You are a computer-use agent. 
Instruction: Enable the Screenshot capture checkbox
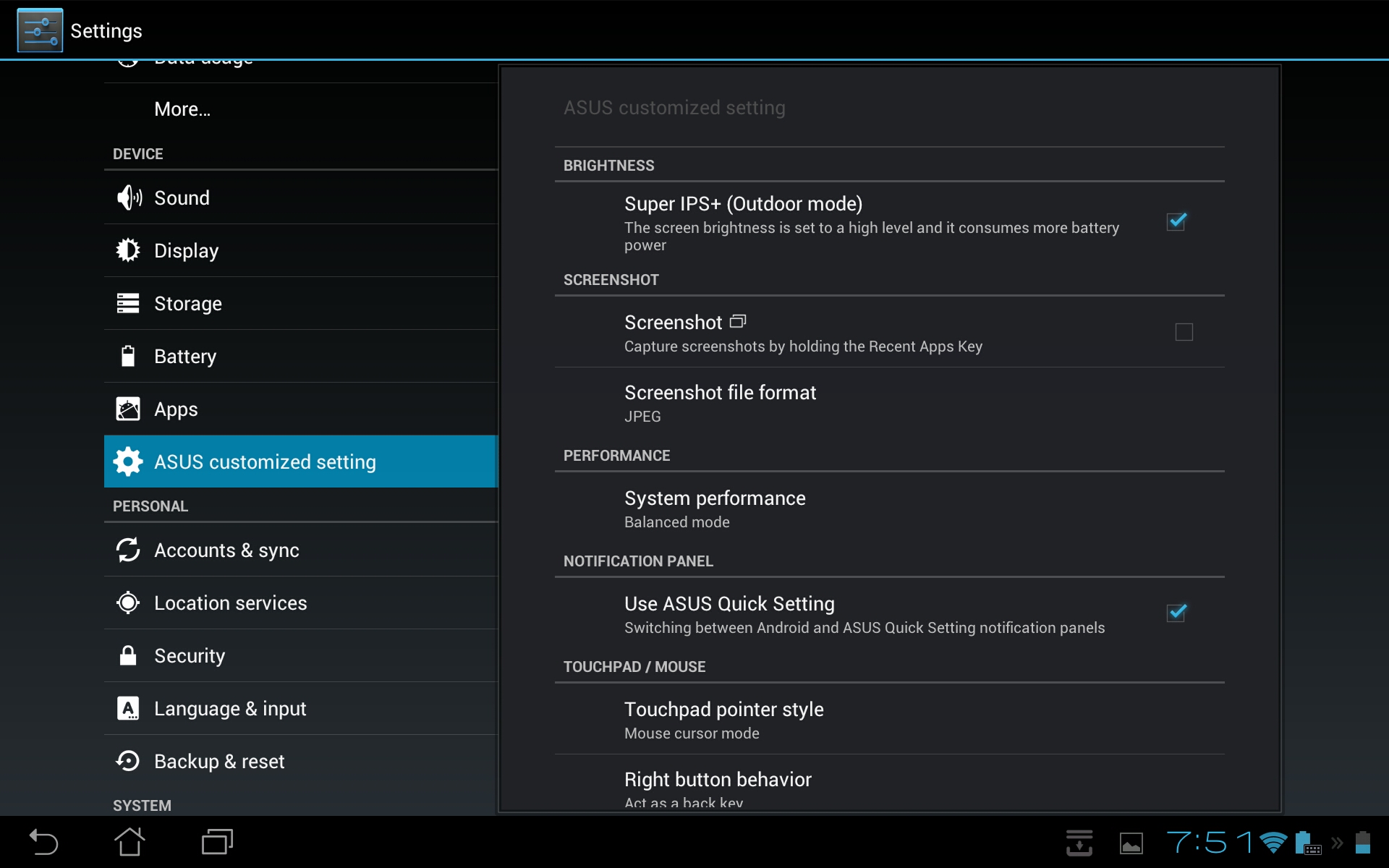point(1184,332)
